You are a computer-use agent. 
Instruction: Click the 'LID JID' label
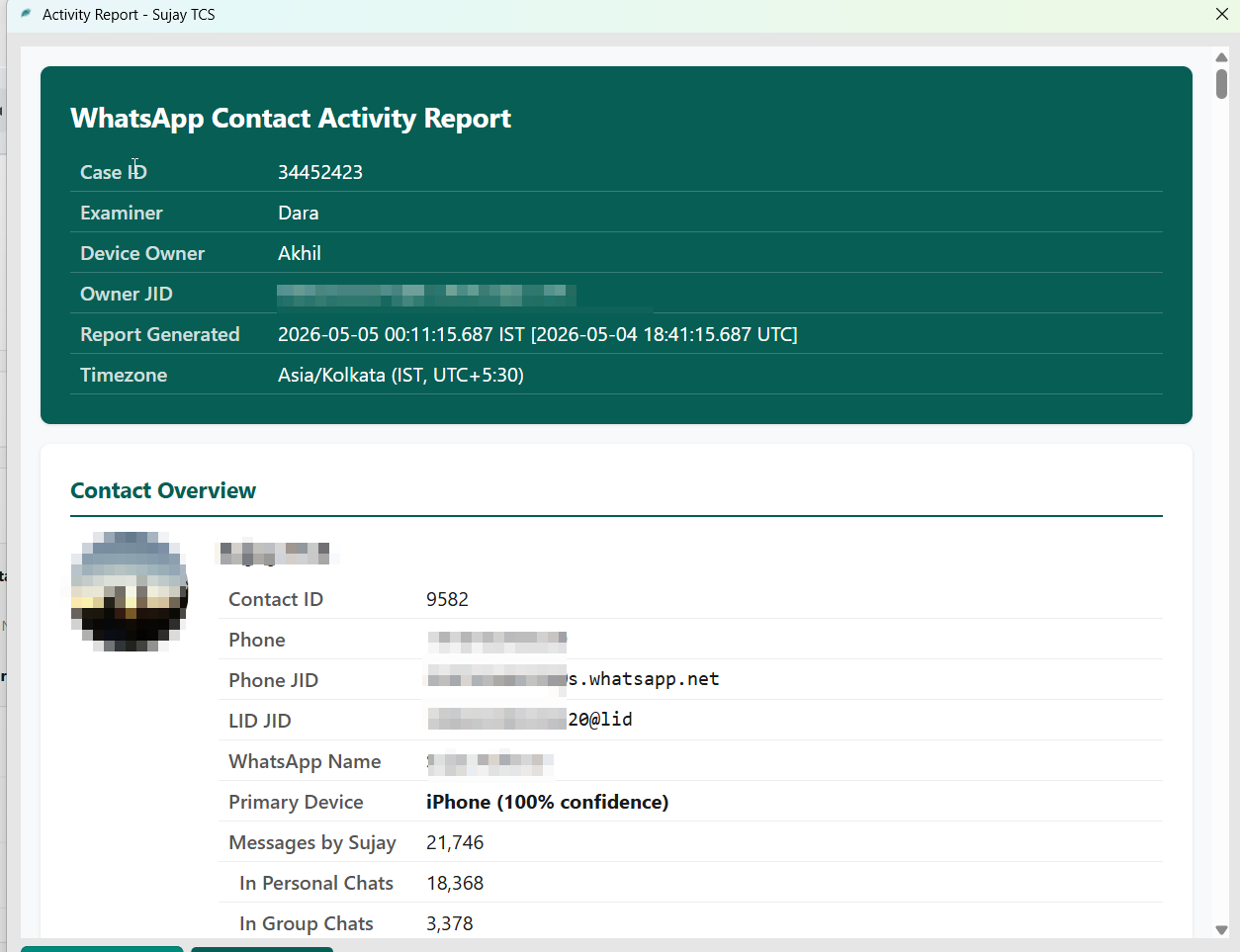(x=260, y=721)
